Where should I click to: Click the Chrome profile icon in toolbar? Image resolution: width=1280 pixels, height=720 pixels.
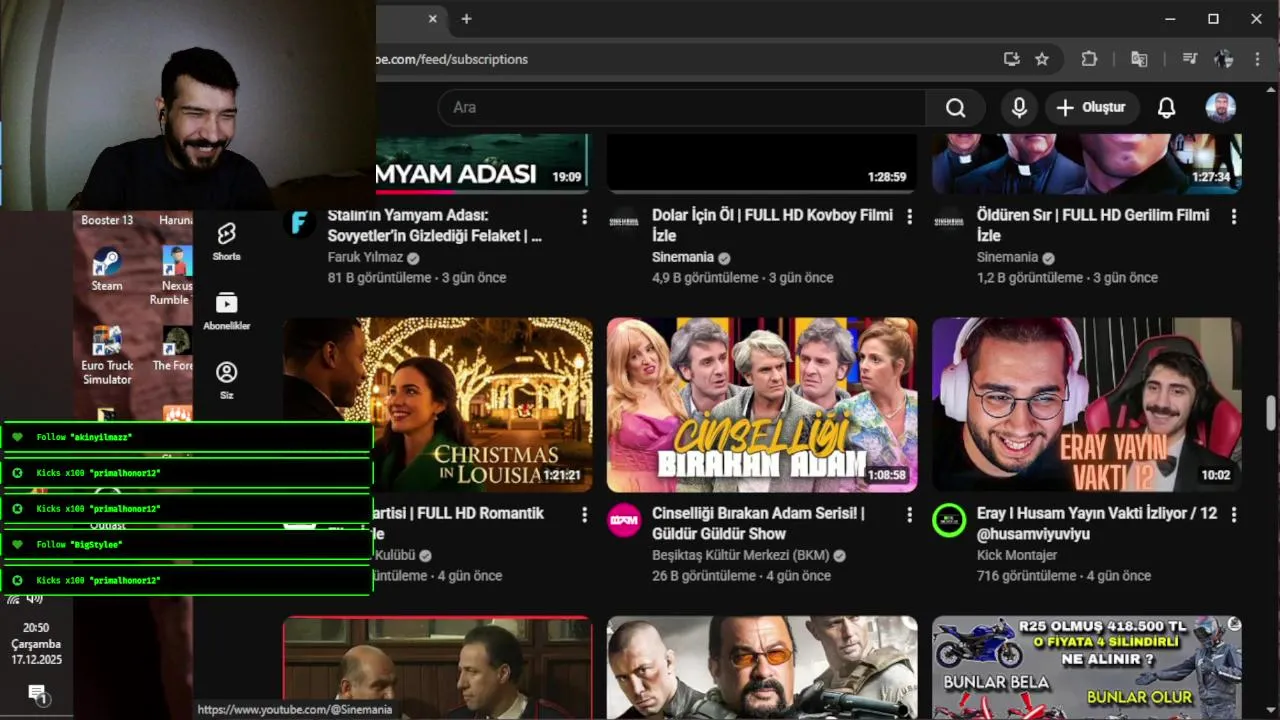coord(1224,59)
